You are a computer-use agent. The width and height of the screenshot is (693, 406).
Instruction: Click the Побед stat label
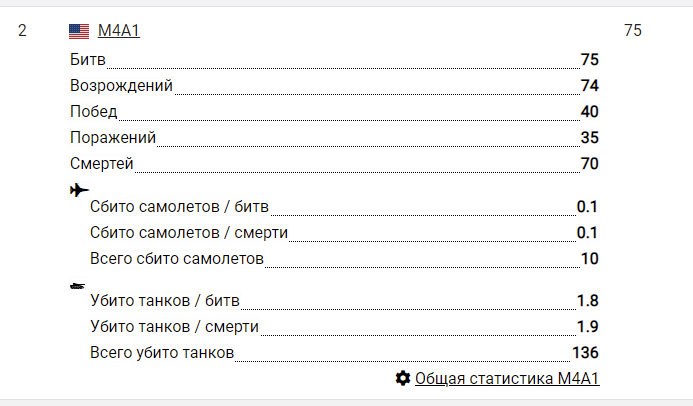(94, 112)
